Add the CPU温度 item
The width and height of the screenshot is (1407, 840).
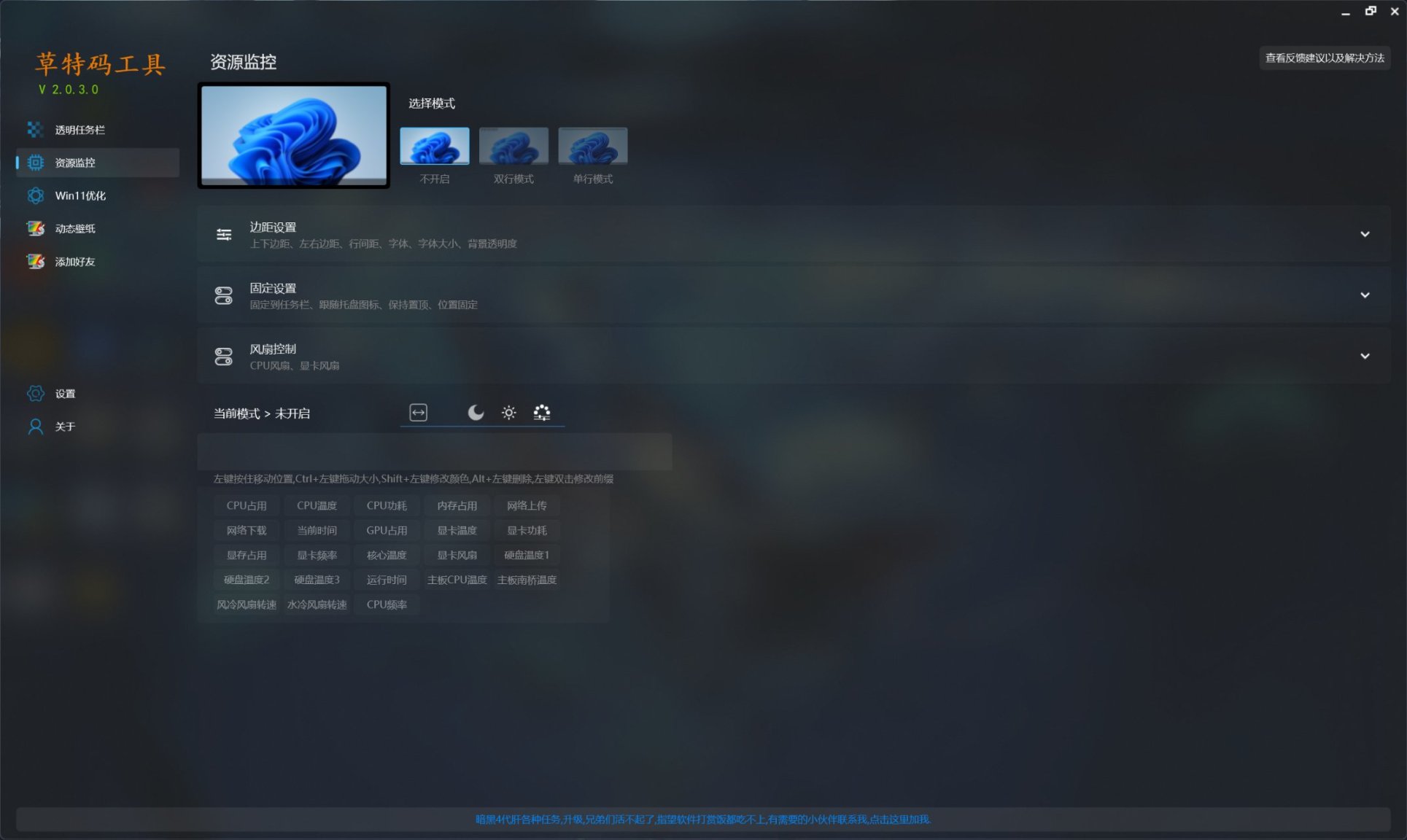pyautogui.click(x=317, y=505)
